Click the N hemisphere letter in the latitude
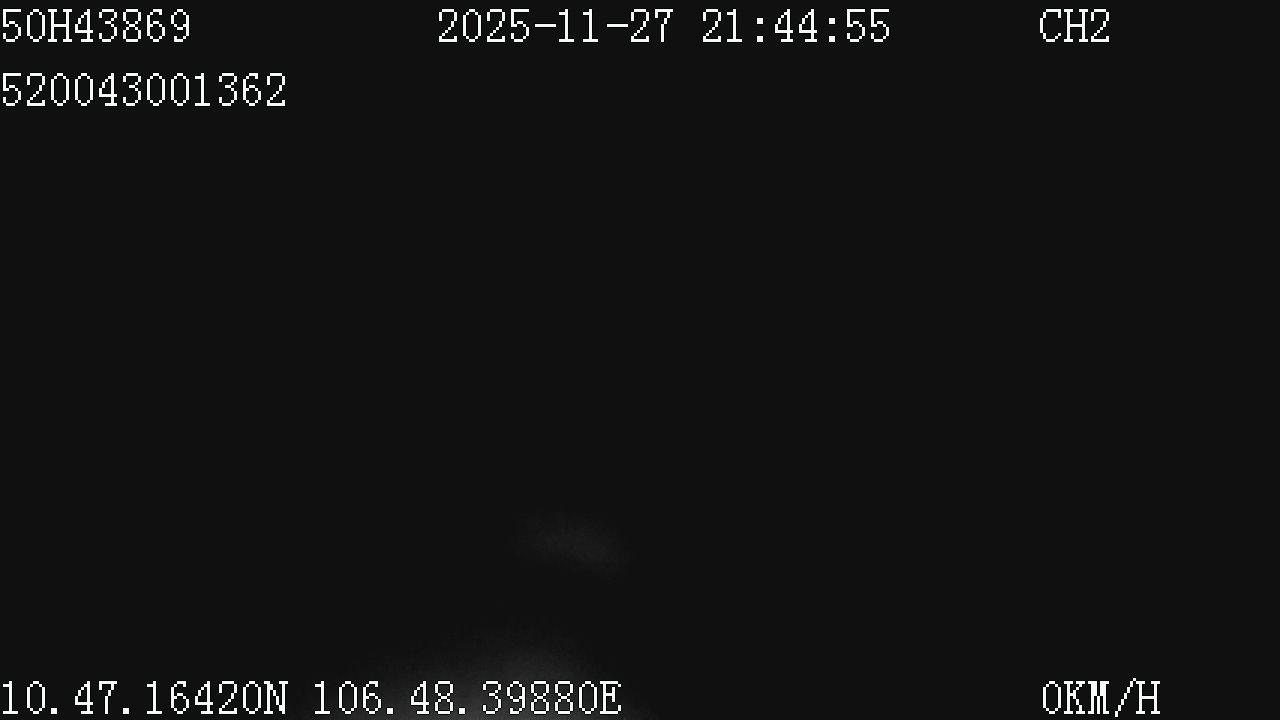 click(276, 698)
